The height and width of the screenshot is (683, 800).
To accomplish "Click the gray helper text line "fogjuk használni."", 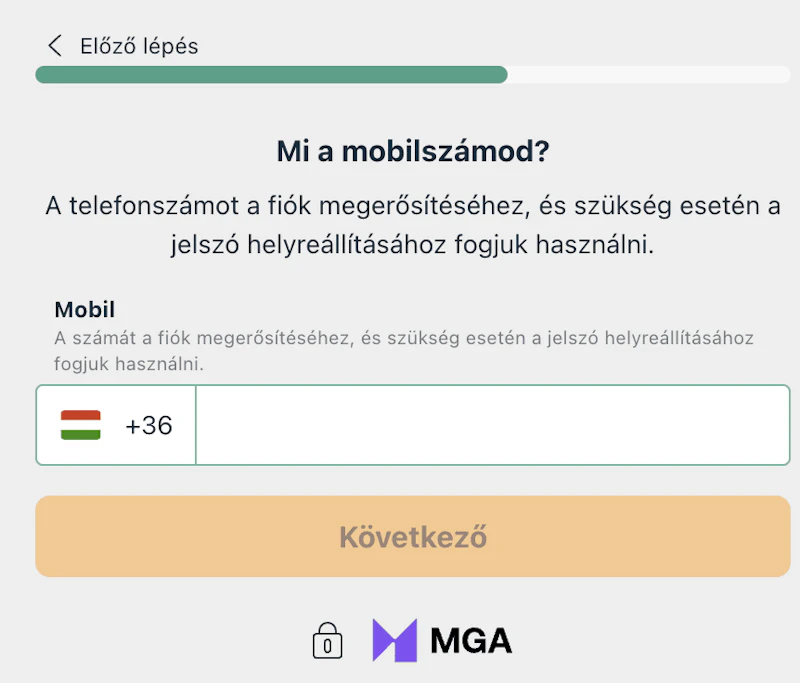I will pyautogui.click(x=129, y=365).
